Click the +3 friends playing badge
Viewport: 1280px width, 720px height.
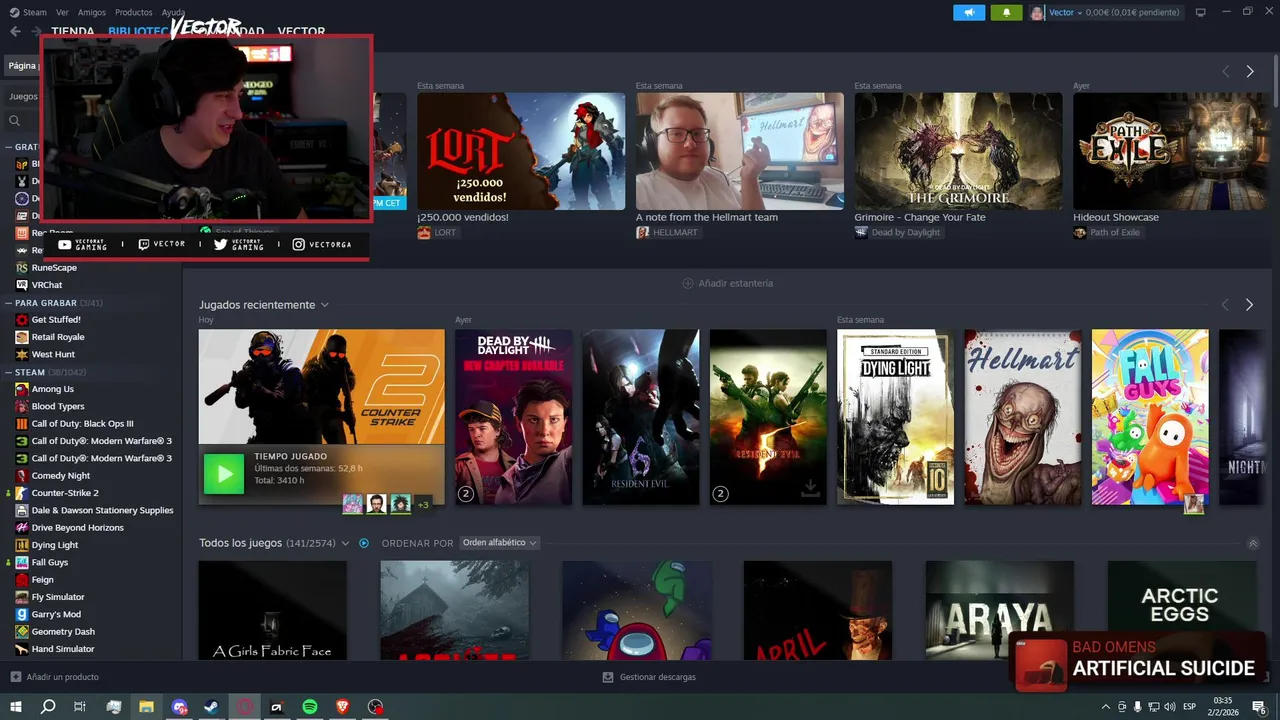click(423, 504)
